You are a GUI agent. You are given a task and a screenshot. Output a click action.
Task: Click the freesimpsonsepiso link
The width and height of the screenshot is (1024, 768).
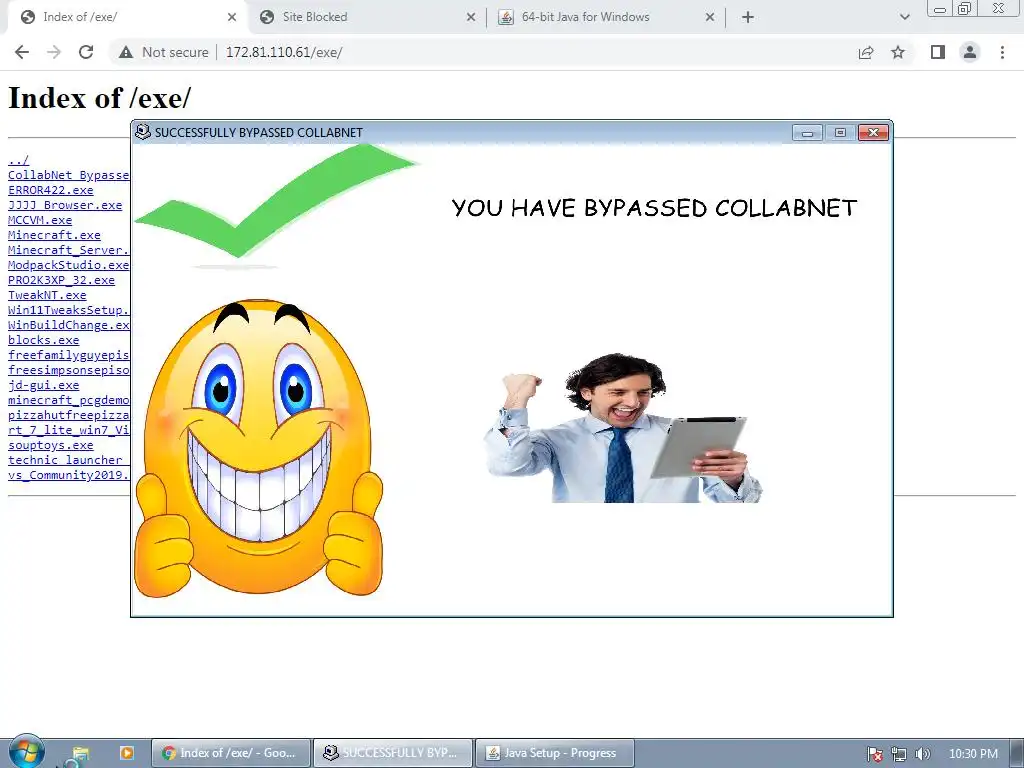click(69, 370)
